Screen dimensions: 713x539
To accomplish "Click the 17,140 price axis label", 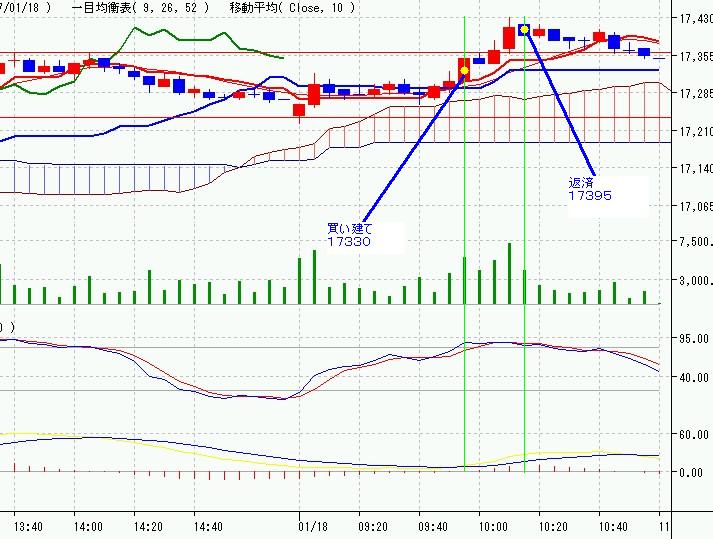I will [695, 169].
